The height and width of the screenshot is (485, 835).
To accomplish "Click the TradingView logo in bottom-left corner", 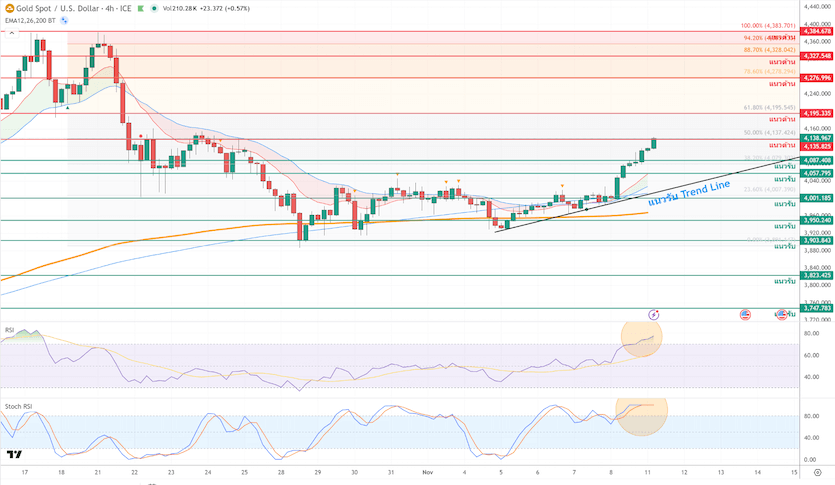I will 14,455.
